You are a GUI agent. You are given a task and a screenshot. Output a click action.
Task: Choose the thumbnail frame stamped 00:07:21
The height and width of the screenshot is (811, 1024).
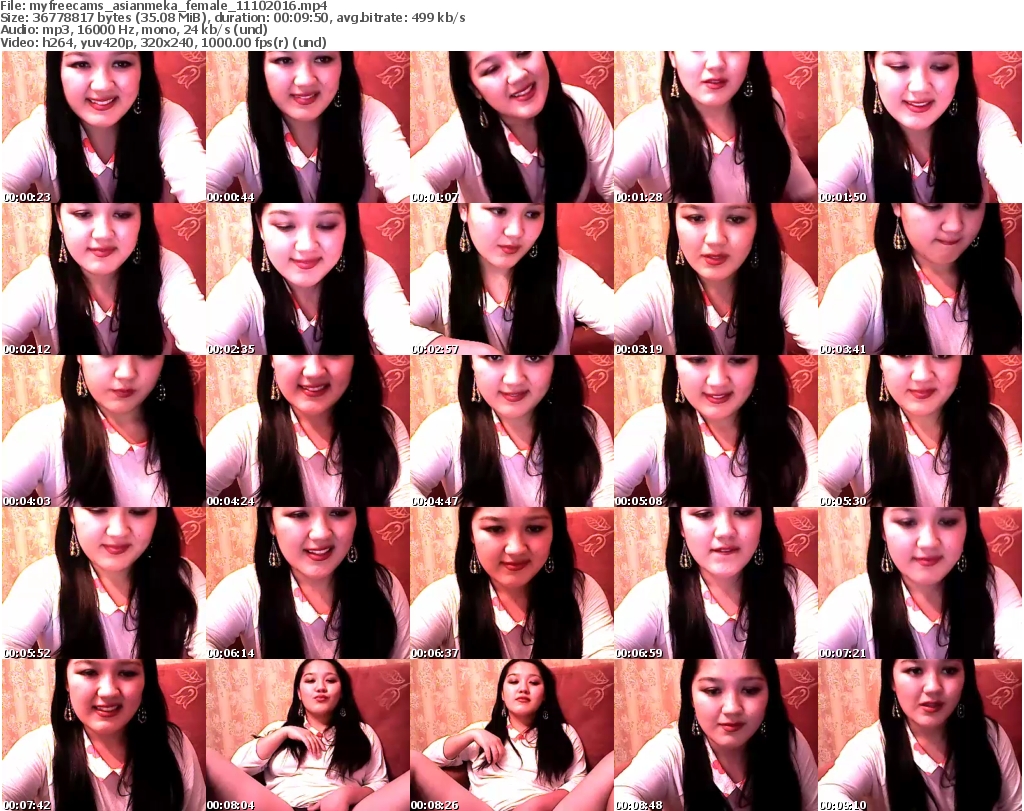point(920,583)
